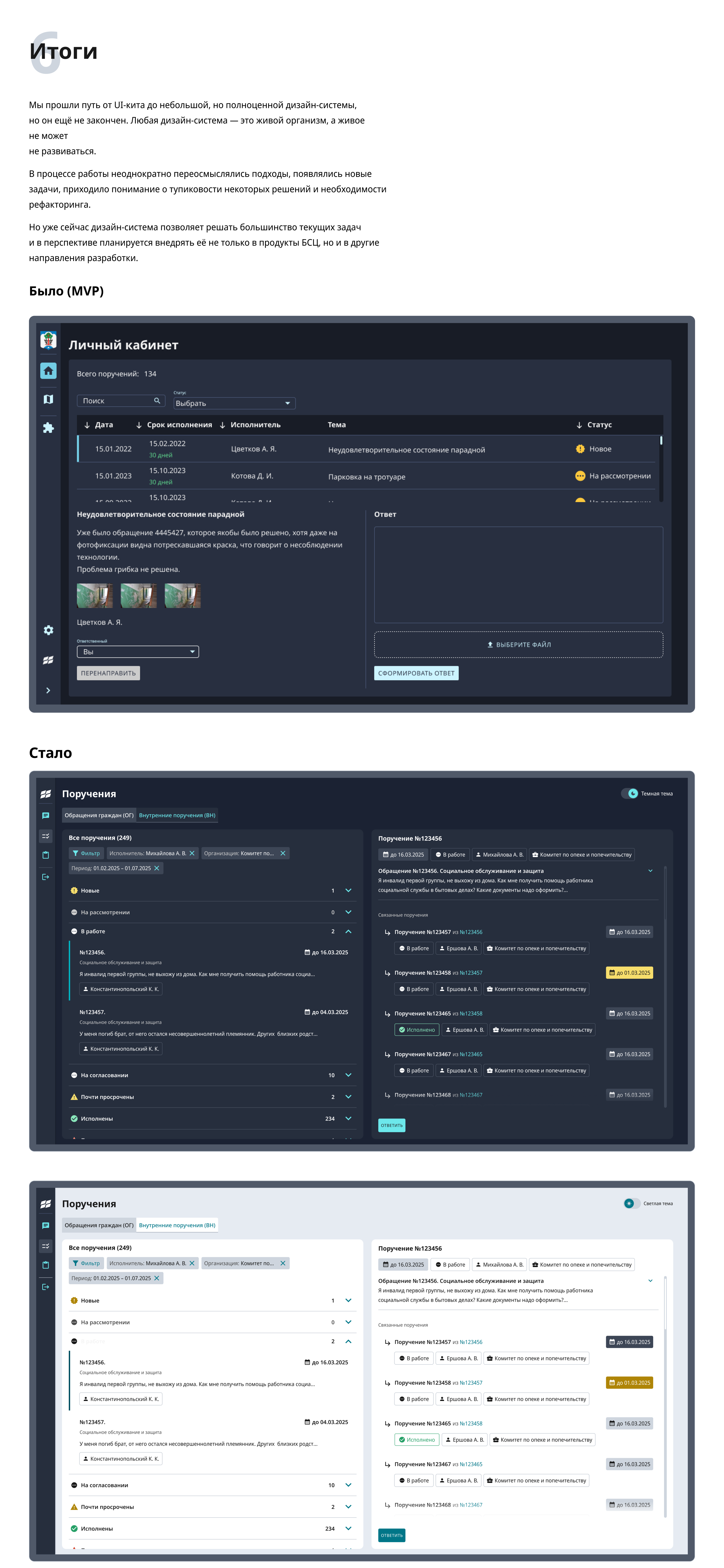This screenshot has height=1568, width=724.
Task: Open settings gear in MVP sidebar
Action: [48, 630]
